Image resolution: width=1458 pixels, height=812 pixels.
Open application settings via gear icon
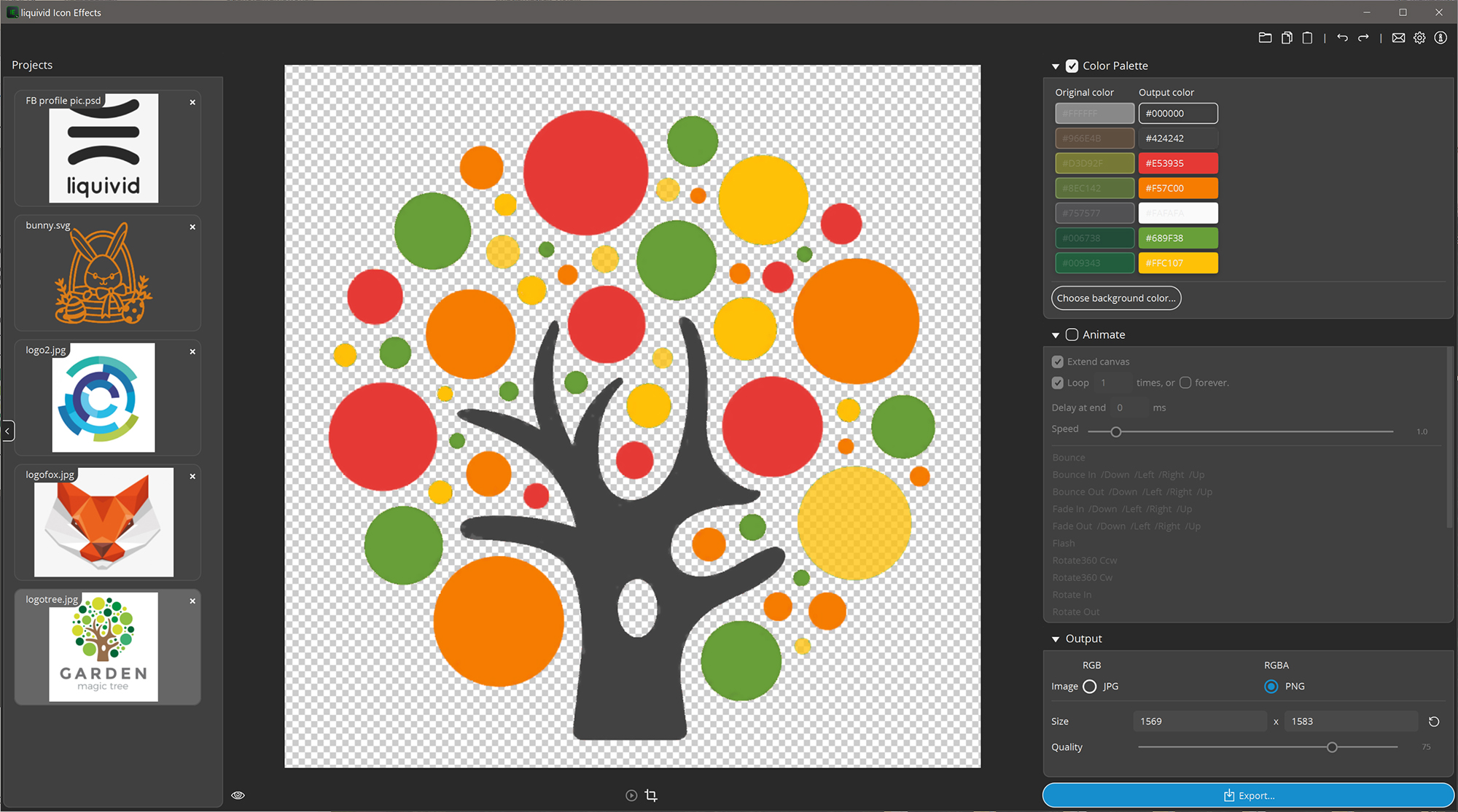pos(1419,37)
